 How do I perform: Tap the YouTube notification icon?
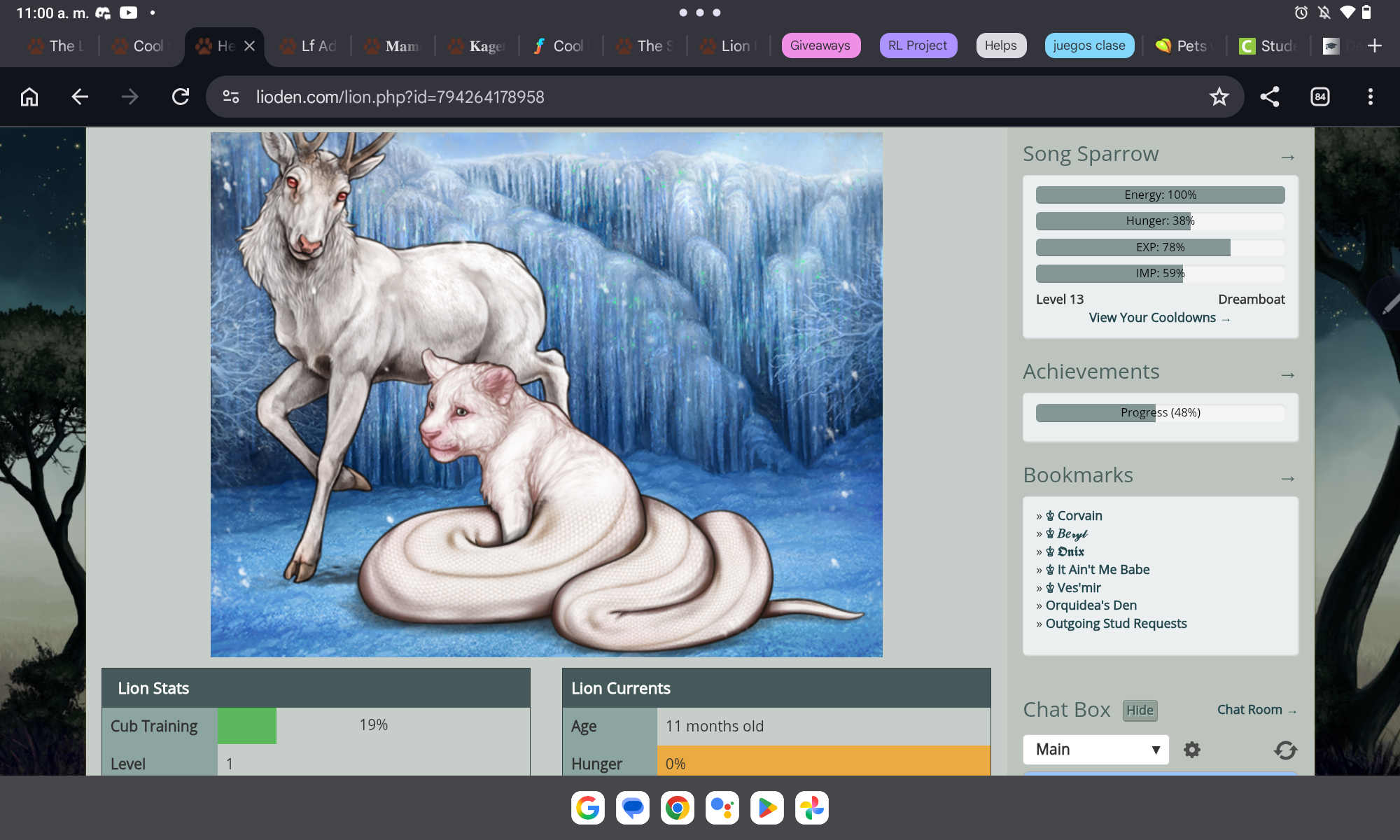tap(129, 13)
